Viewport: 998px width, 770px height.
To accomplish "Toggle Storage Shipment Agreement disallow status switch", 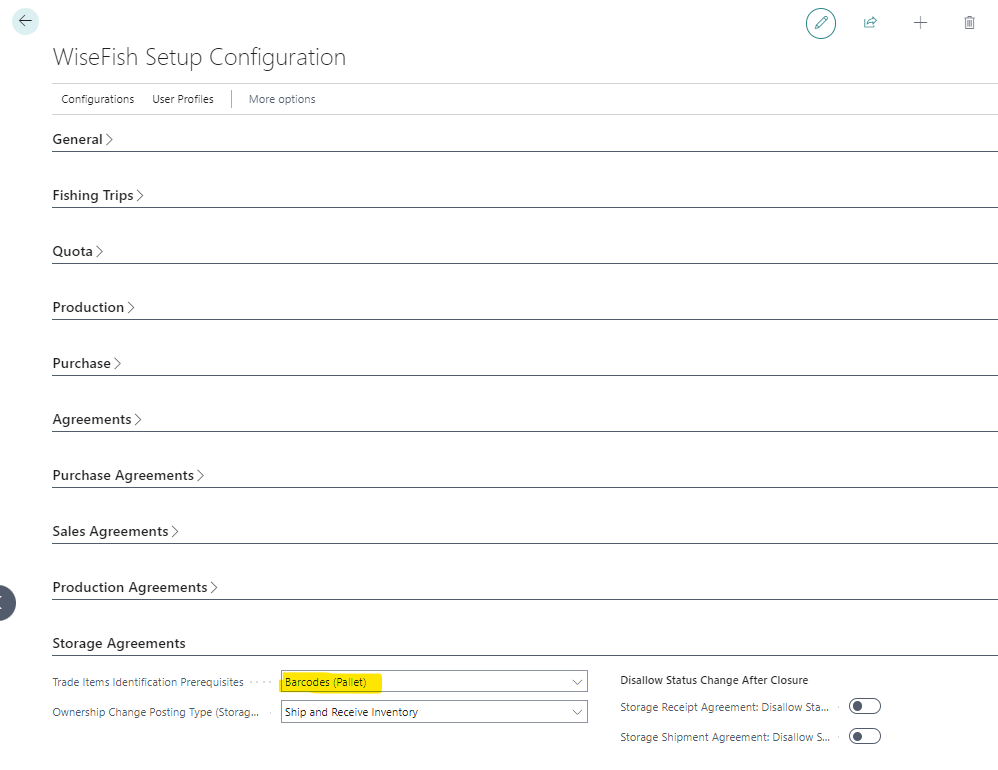I will (x=864, y=737).
